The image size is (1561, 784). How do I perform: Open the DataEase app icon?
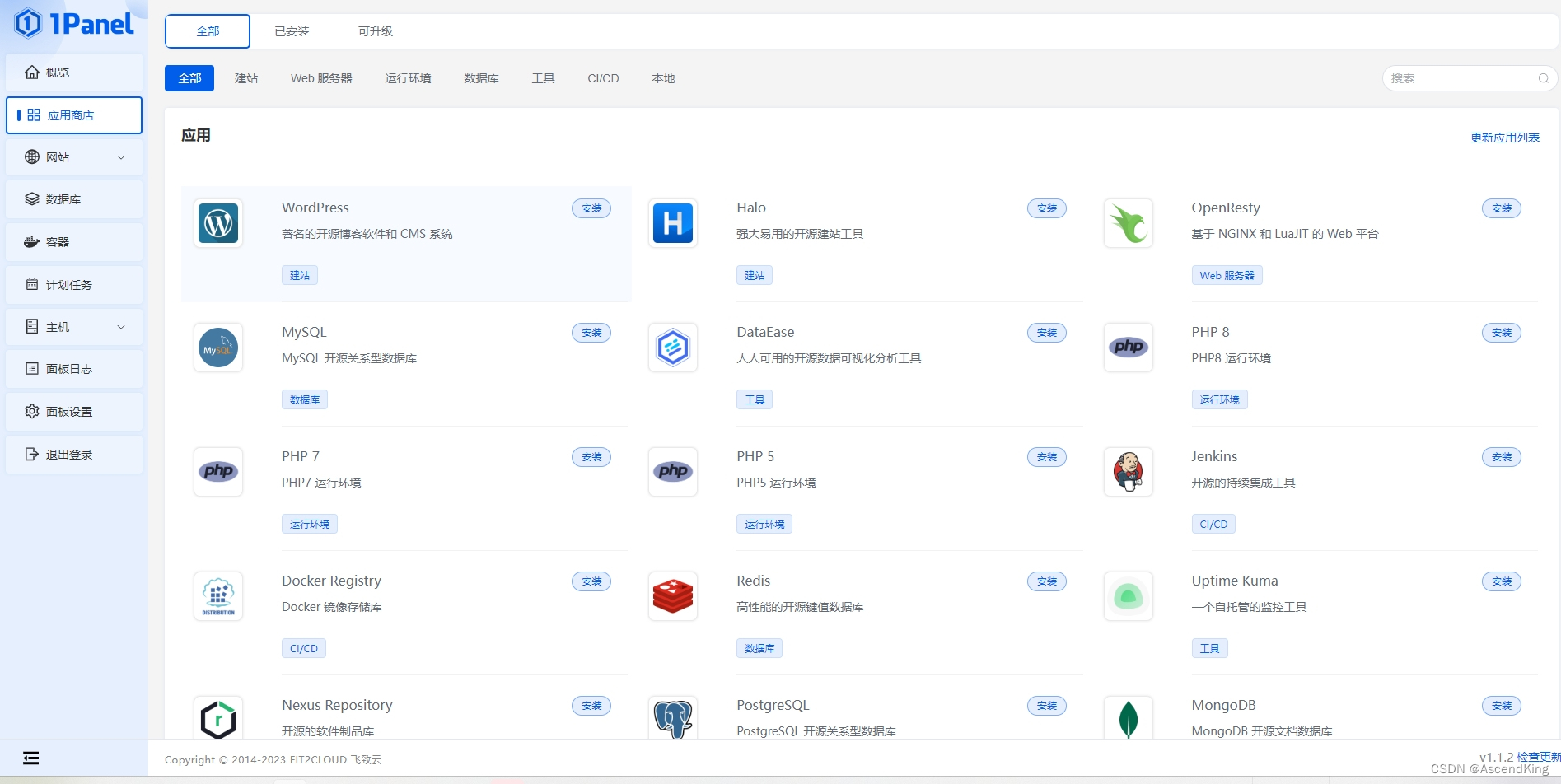click(x=673, y=348)
